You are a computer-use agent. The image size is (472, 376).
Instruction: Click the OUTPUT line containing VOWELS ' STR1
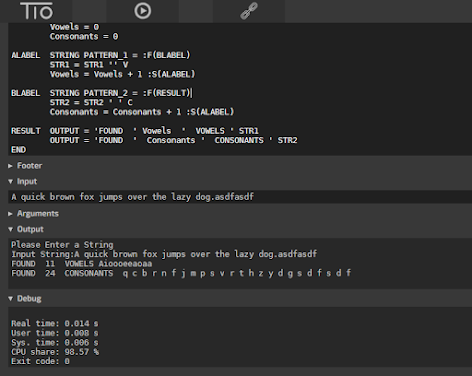pos(154,131)
